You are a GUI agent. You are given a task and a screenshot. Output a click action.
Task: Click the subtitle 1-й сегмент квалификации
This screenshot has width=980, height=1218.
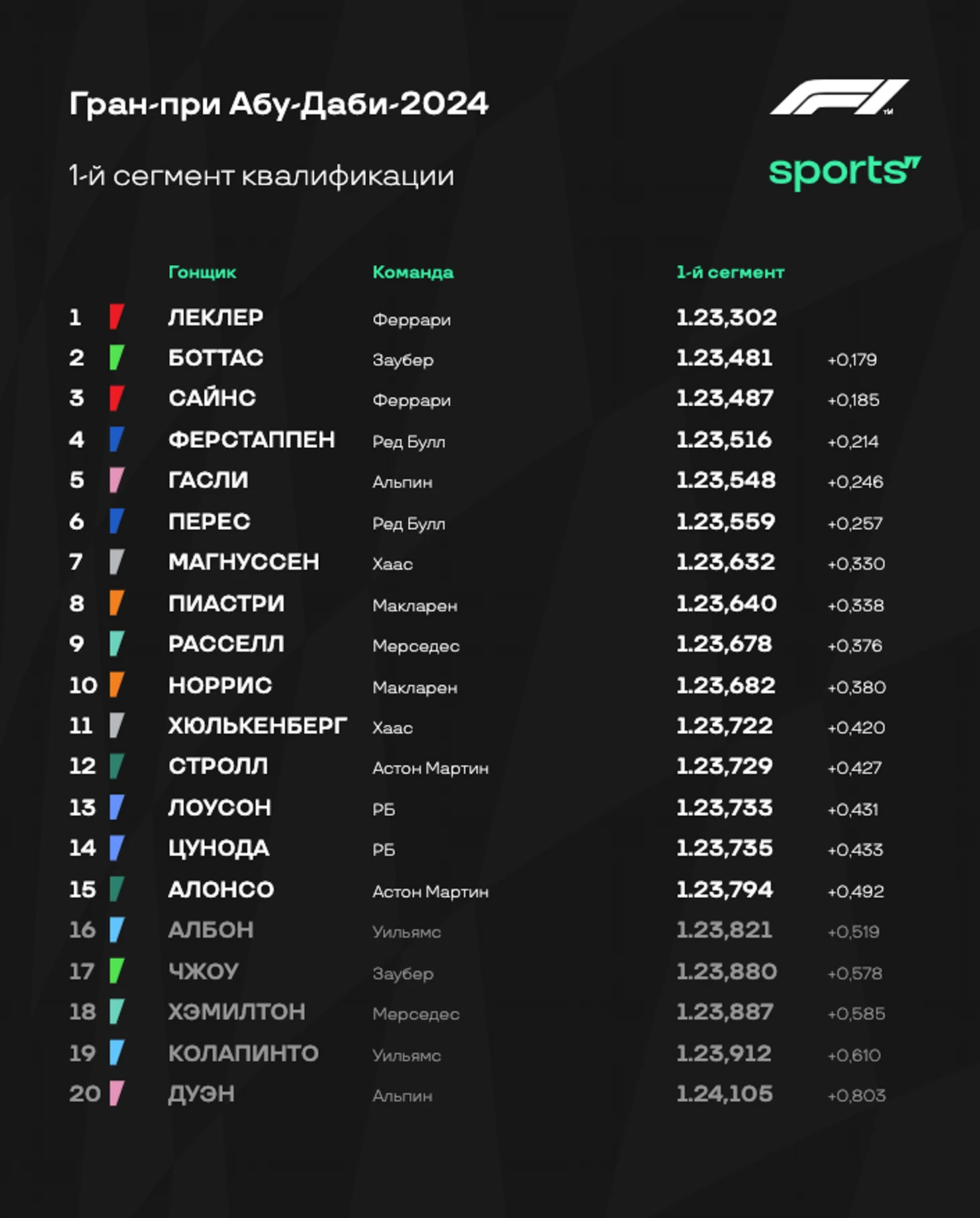coord(262,176)
